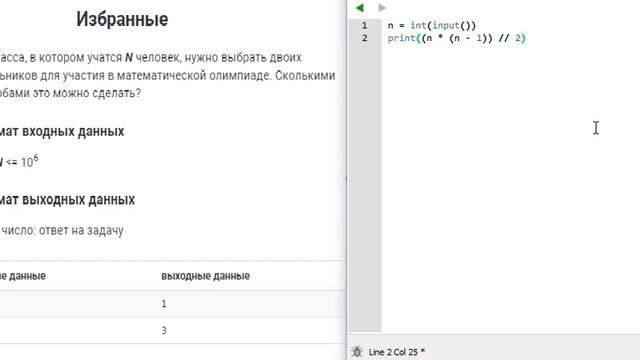Viewport: 640px width, 360px height.
Task: Place cursor in code line 'n = int(input())'
Action: click(x=432, y=25)
